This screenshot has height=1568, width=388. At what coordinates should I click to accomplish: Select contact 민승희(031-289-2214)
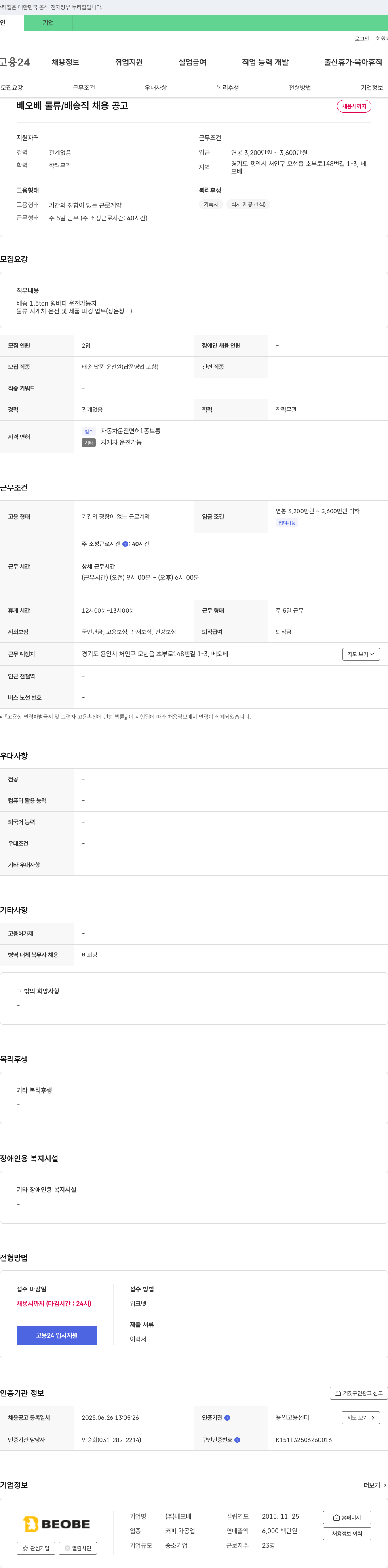(112, 1440)
